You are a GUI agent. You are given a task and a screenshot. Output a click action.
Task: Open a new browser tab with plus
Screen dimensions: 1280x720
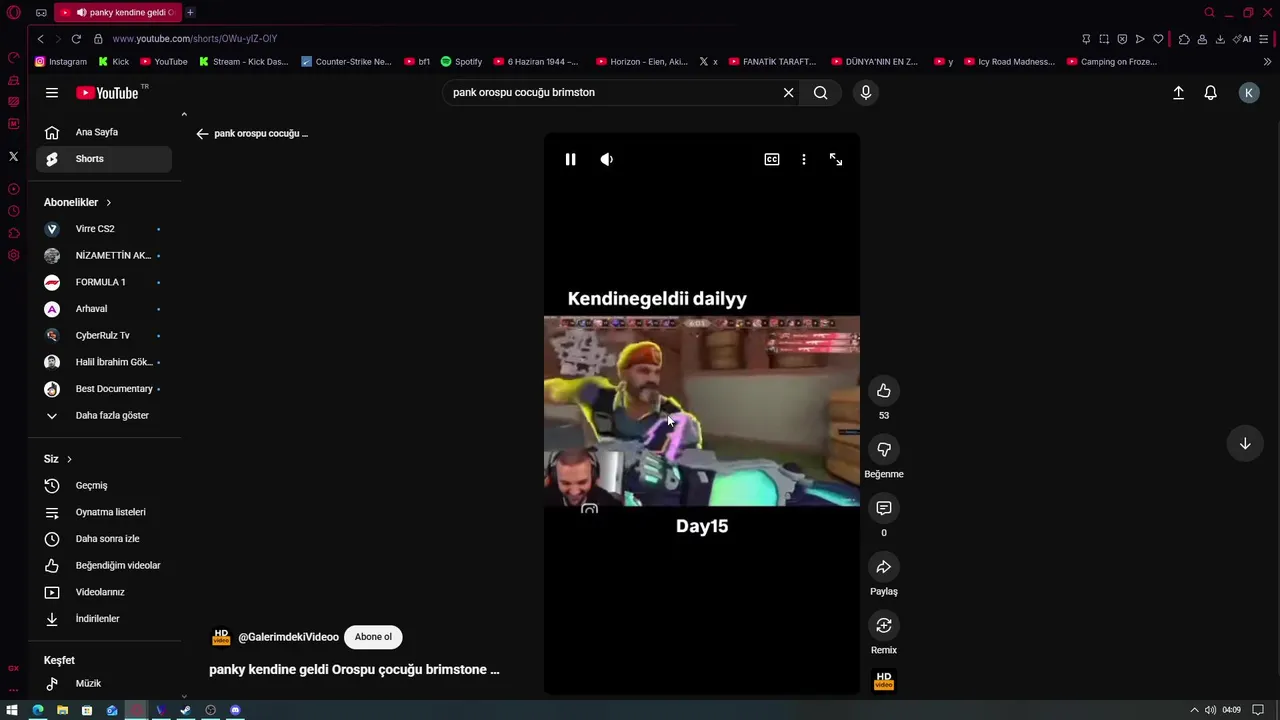[190, 12]
